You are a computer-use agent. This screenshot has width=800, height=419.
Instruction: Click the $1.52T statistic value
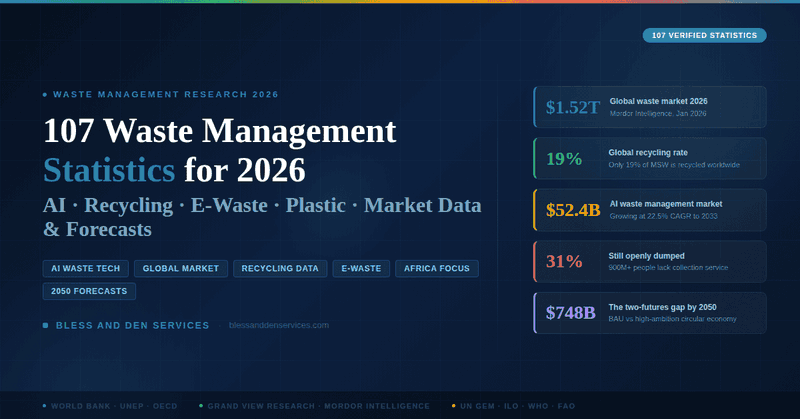coord(573,107)
